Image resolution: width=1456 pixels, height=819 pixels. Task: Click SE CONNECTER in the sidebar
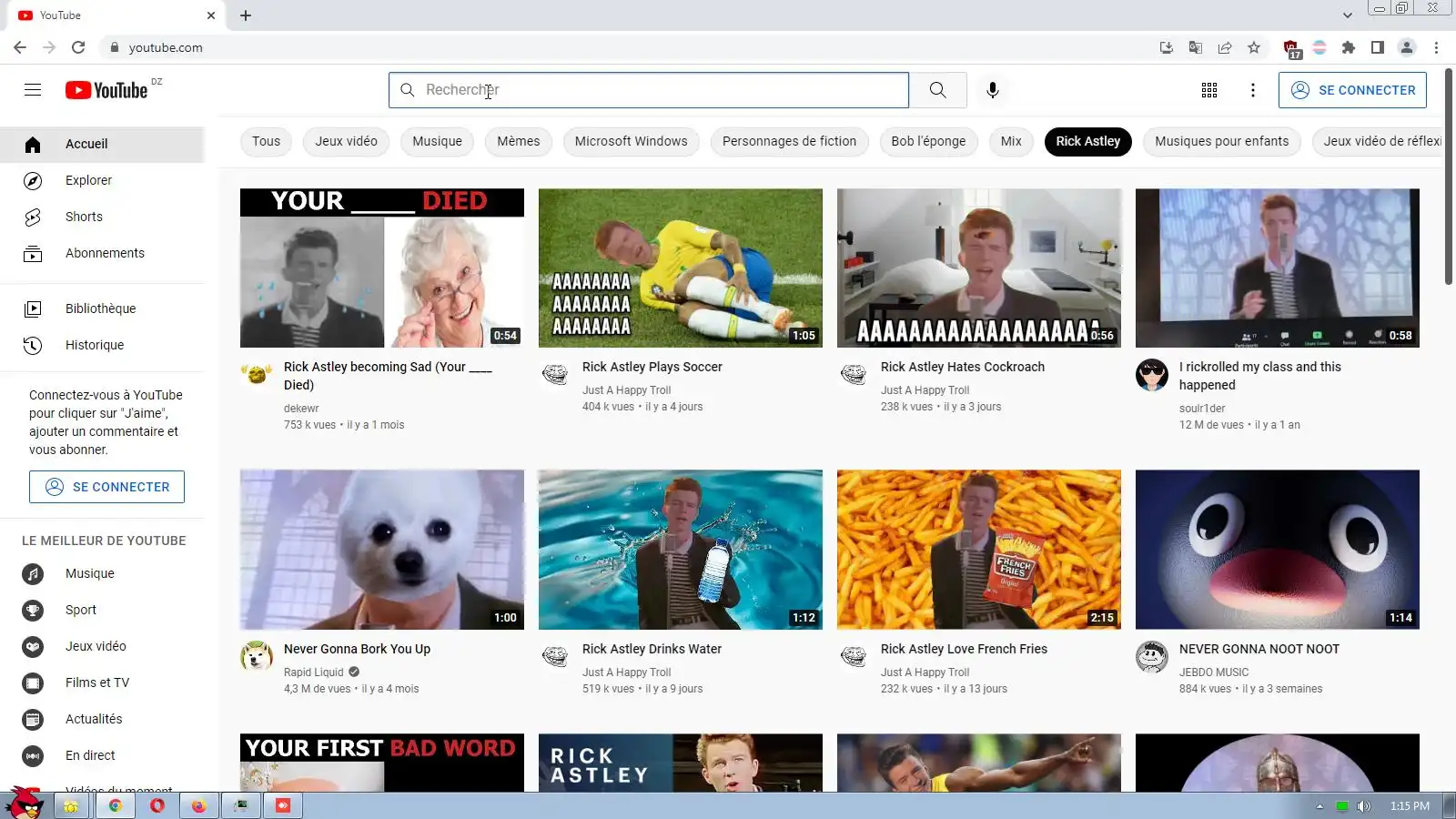[x=106, y=487]
